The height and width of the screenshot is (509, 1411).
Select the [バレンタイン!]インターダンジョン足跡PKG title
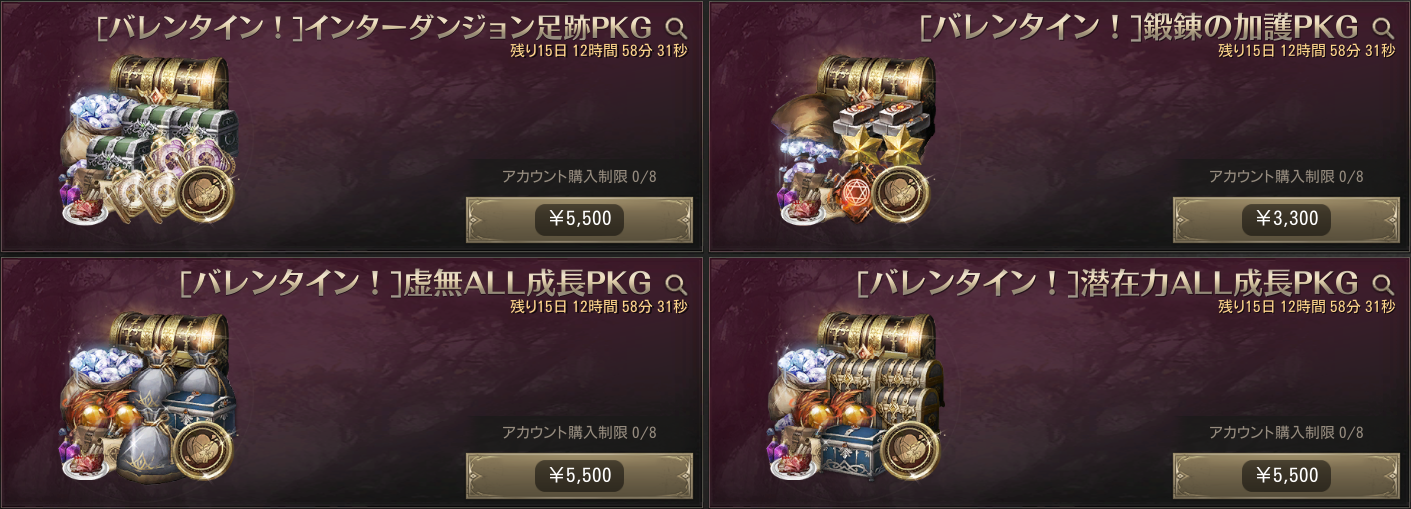373,27
